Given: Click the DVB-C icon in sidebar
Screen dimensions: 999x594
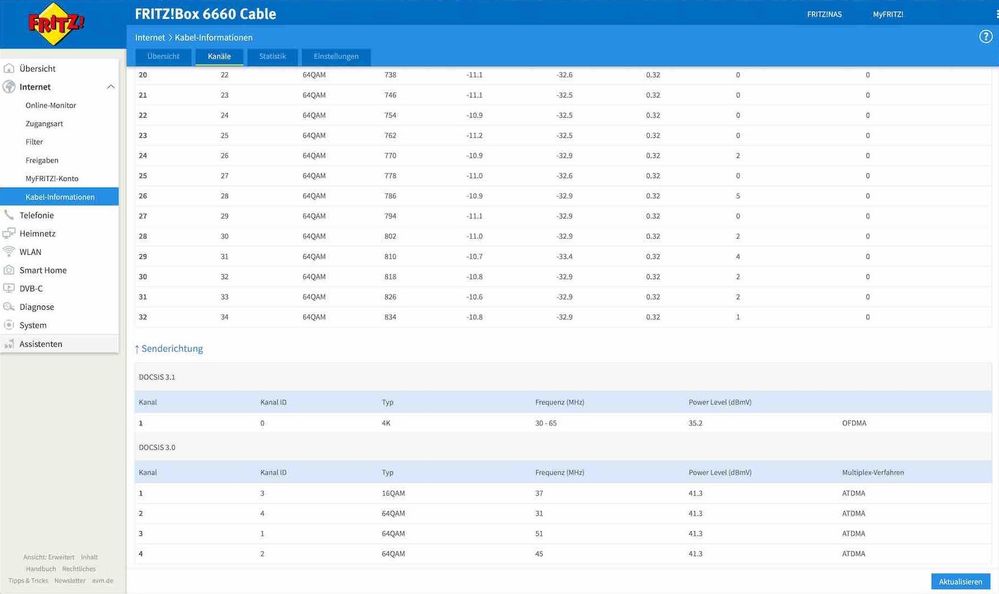Looking at the screenshot, I should point(9,289).
